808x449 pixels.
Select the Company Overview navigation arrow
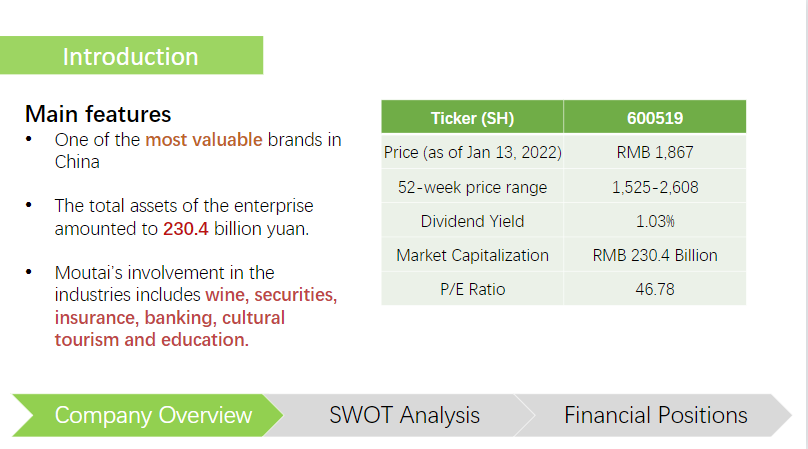(148, 415)
